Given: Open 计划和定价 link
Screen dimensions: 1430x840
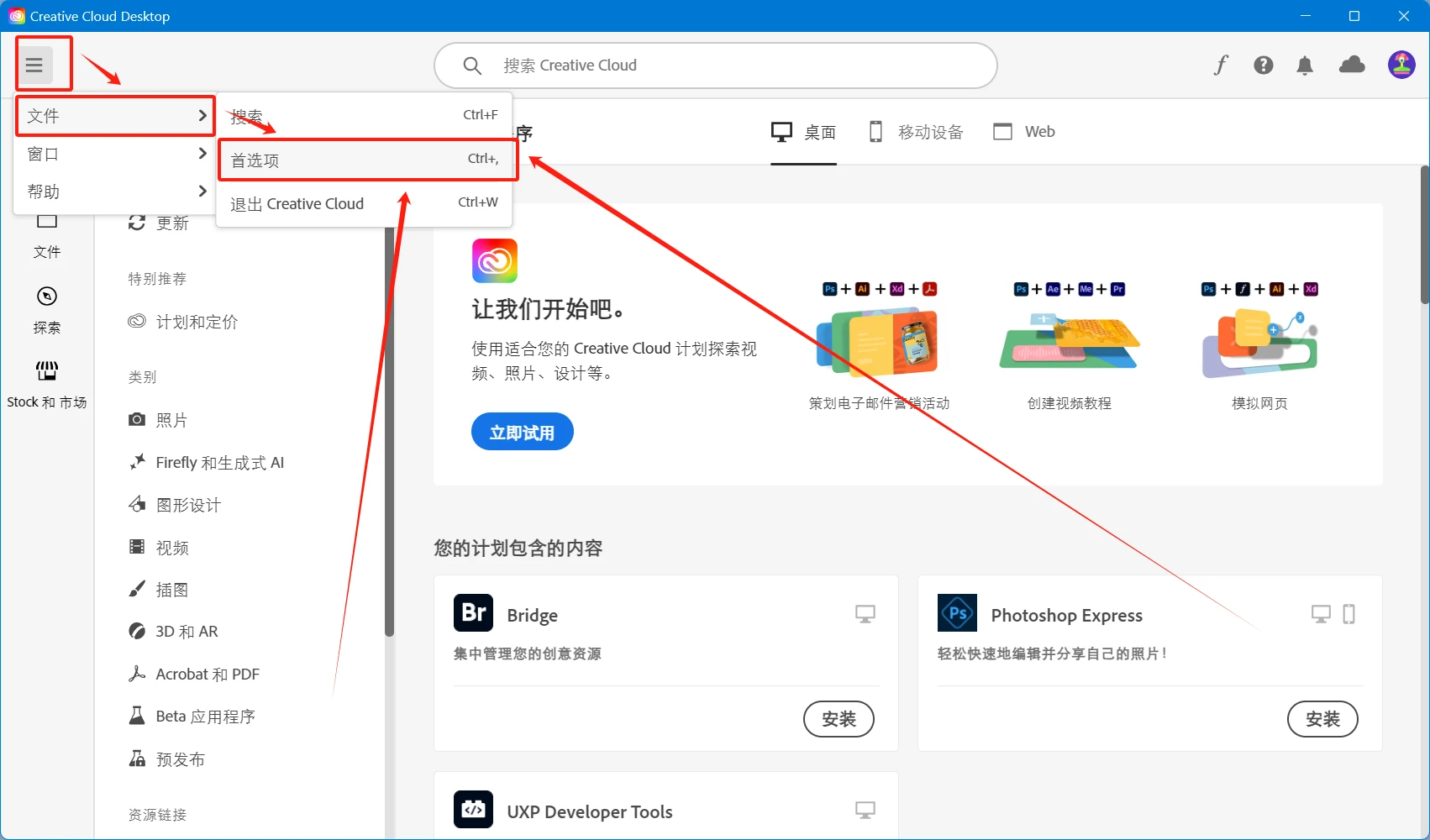Looking at the screenshot, I should click(197, 322).
